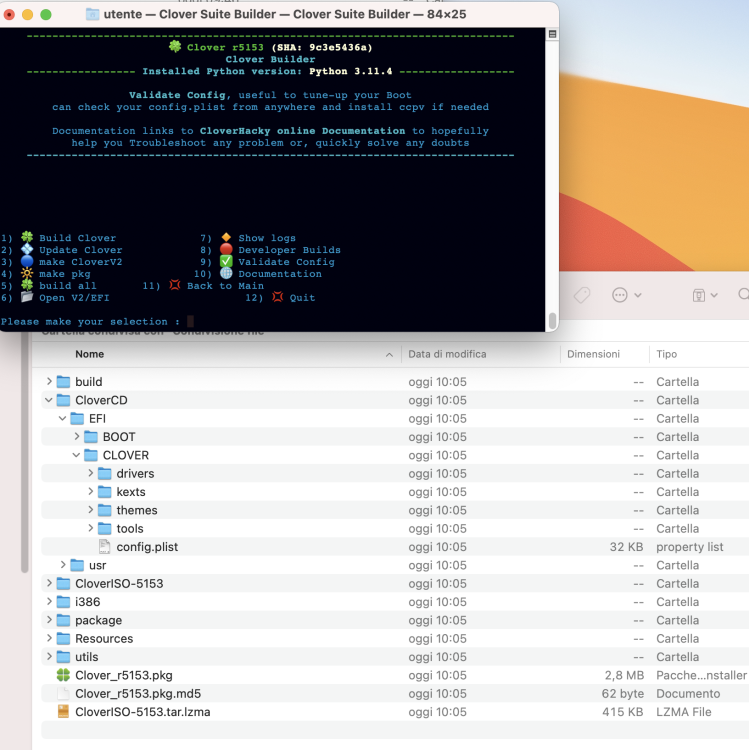
Task: Collapse the EFI folder
Action: [63, 418]
